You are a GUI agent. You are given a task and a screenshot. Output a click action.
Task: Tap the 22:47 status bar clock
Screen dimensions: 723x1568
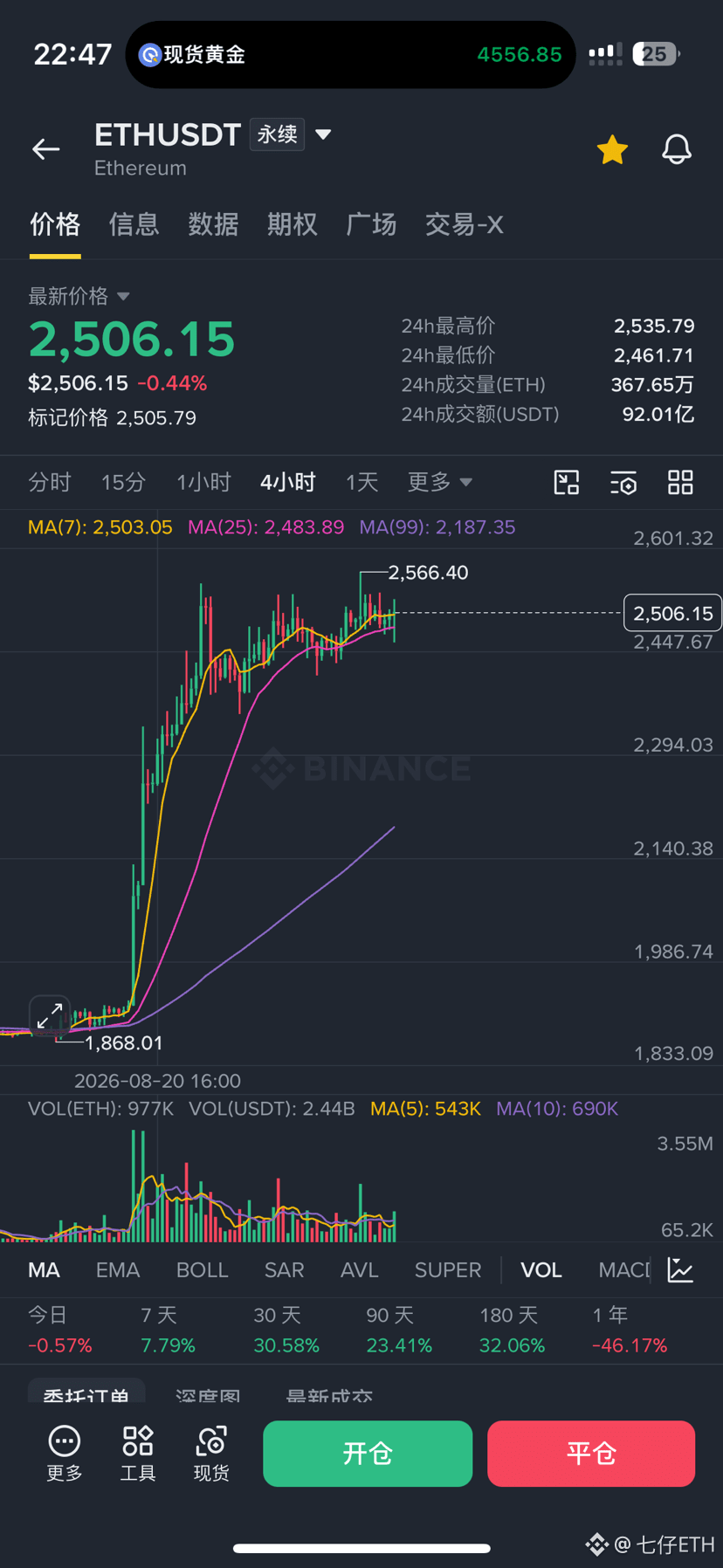pos(72,54)
